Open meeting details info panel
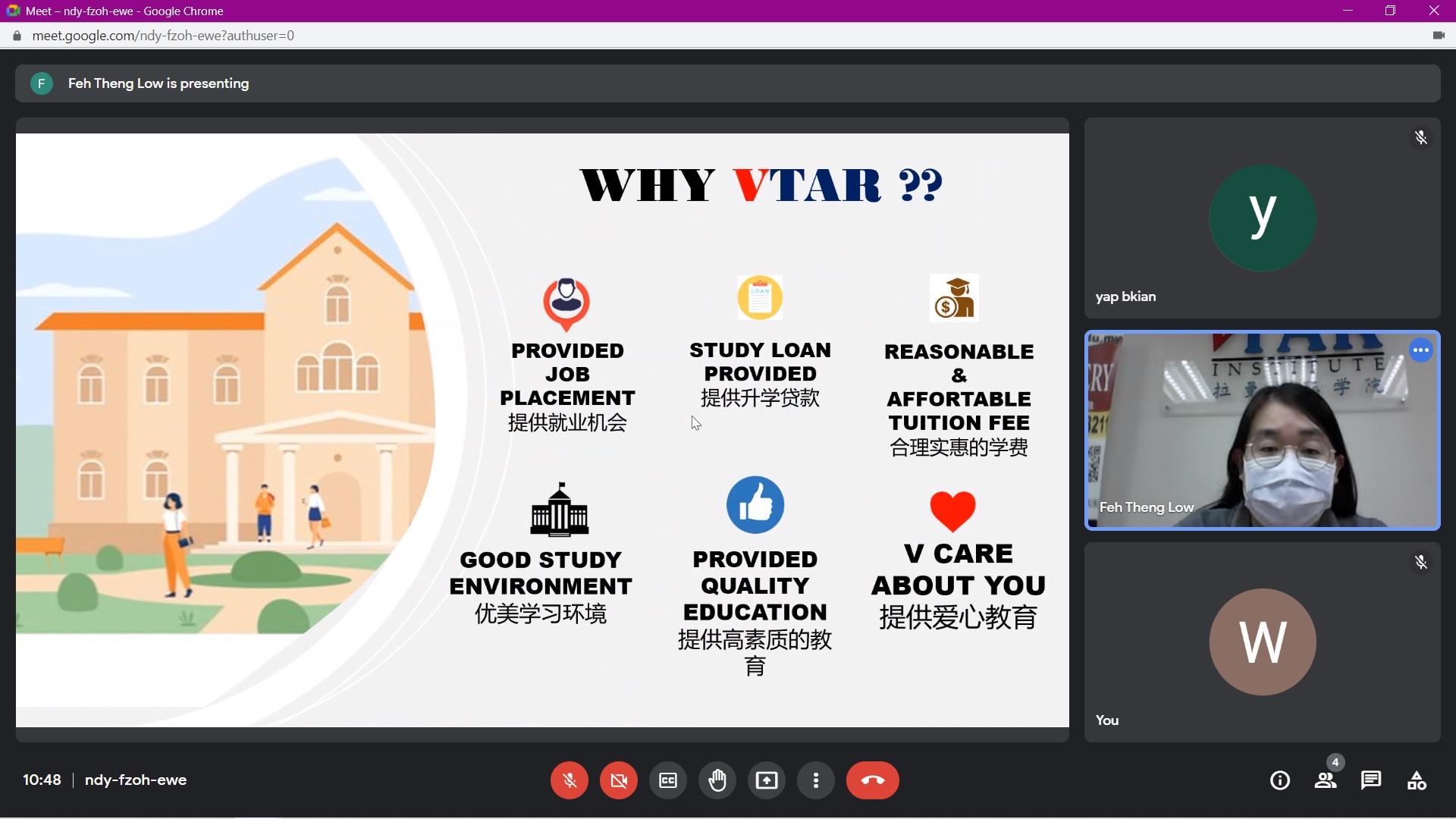 [x=1280, y=780]
